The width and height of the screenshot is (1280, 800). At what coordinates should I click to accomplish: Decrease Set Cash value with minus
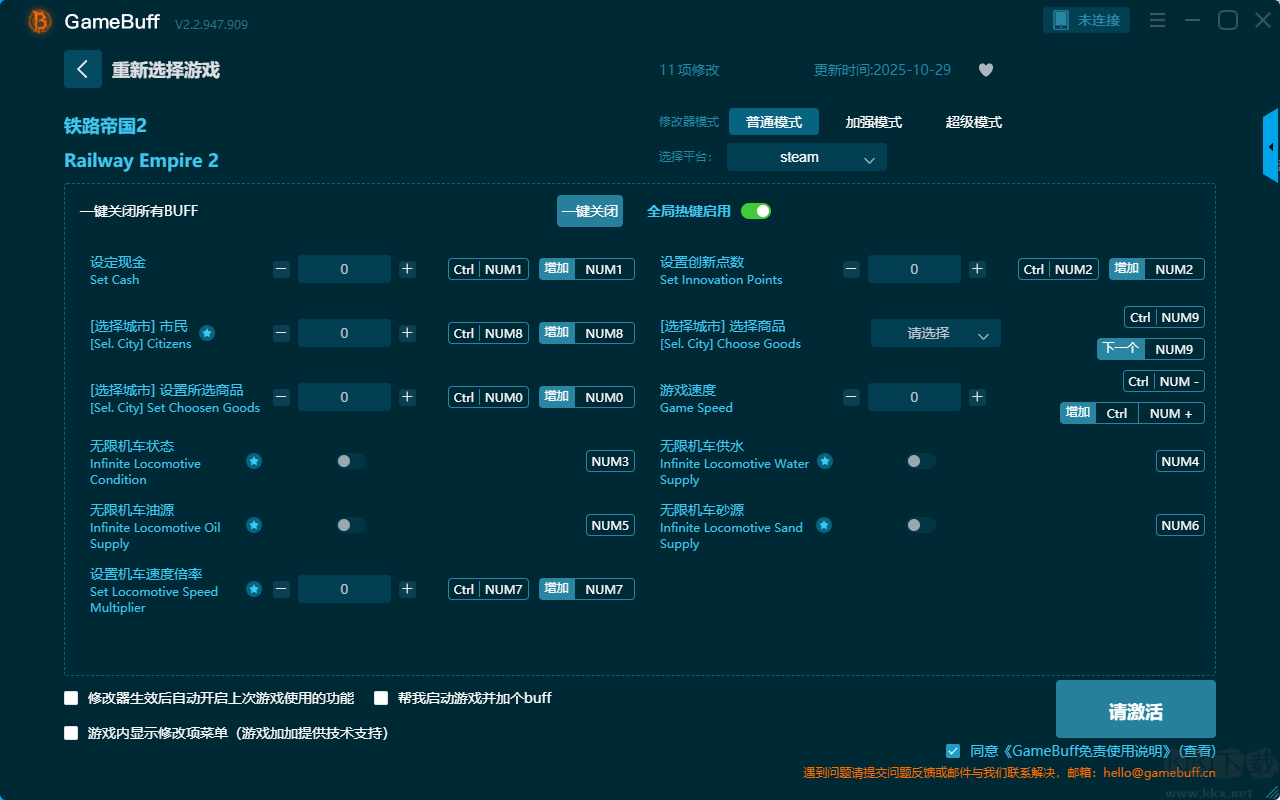tap(282, 269)
